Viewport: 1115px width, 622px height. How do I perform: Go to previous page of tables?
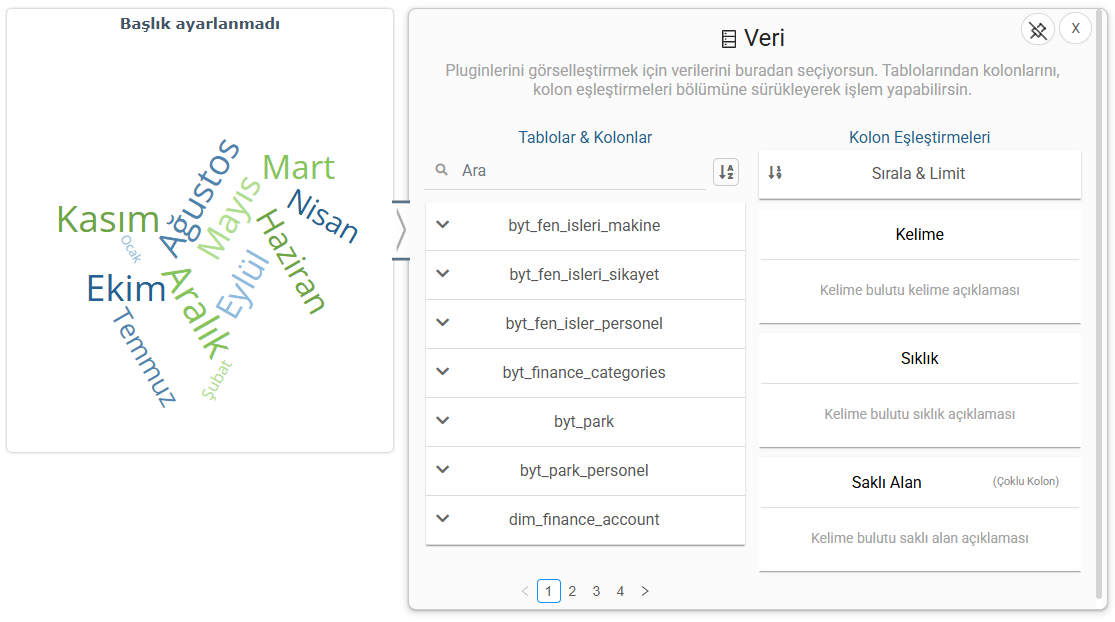(x=525, y=591)
